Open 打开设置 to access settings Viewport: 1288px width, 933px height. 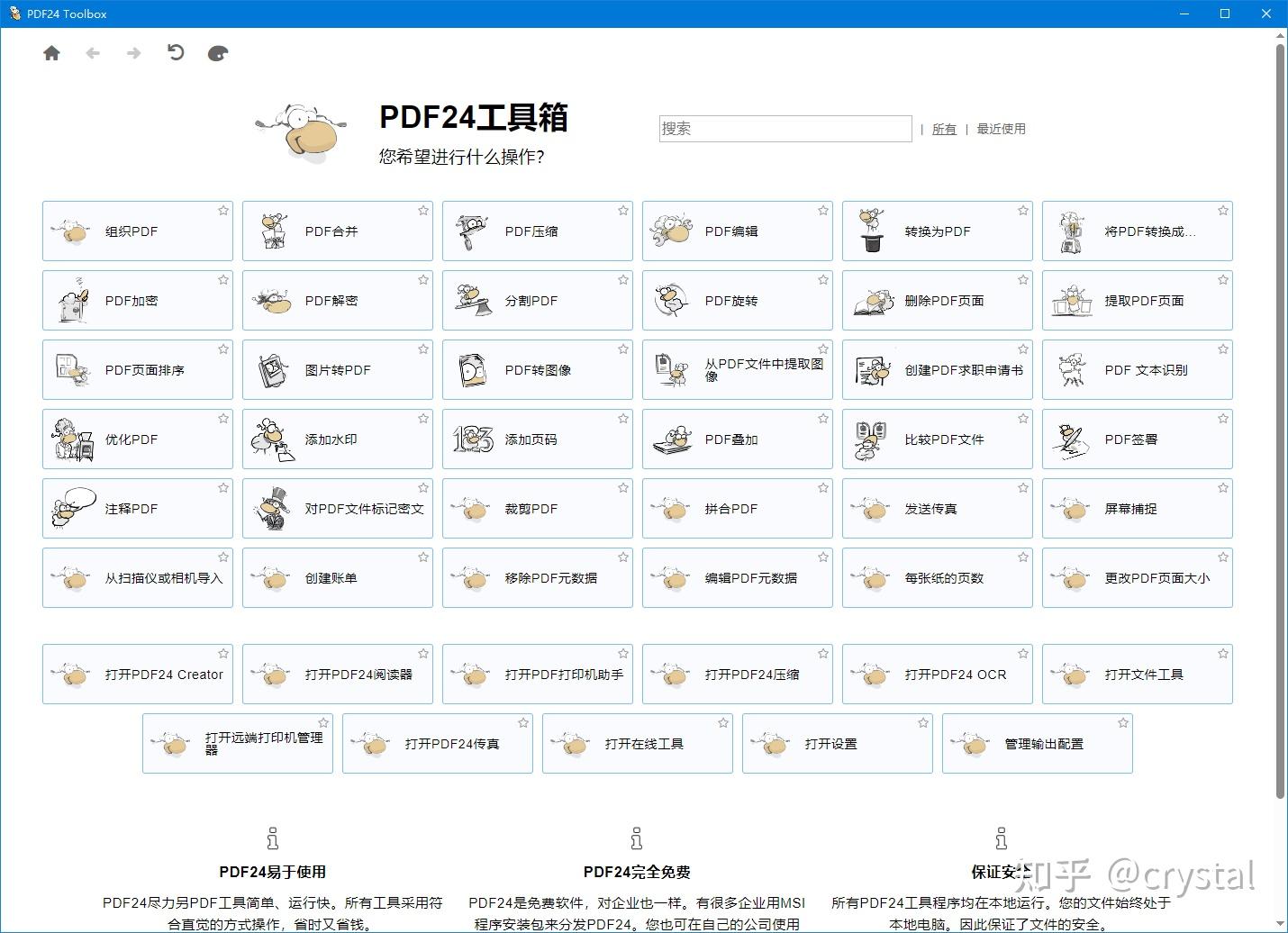pyautogui.click(x=837, y=743)
